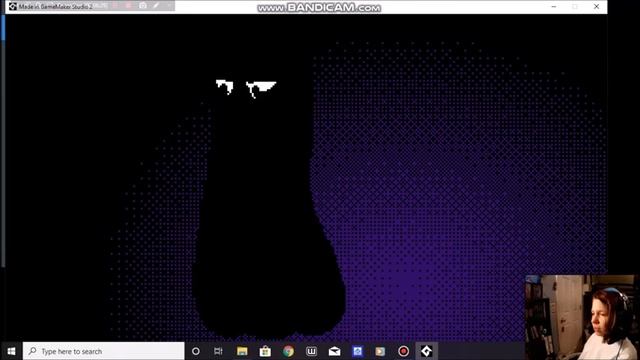640x360 pixels.
Task: Open Cortana circle icon in the taskbar
Action: tap(196, 351)
